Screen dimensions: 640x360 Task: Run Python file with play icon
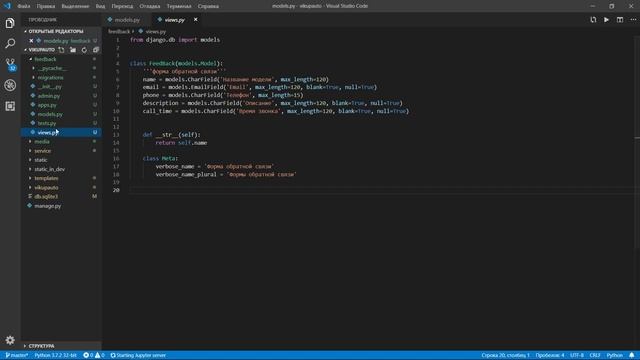[607, 20]
